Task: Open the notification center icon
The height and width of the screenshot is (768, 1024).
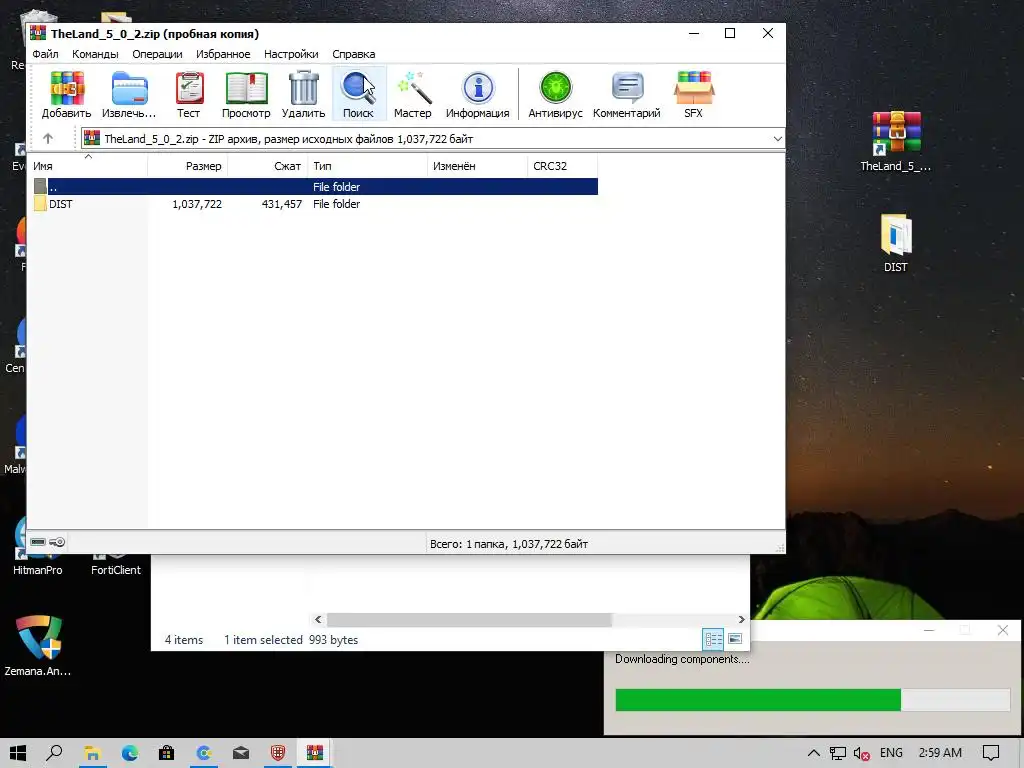Action: click(x=991, y=753)
